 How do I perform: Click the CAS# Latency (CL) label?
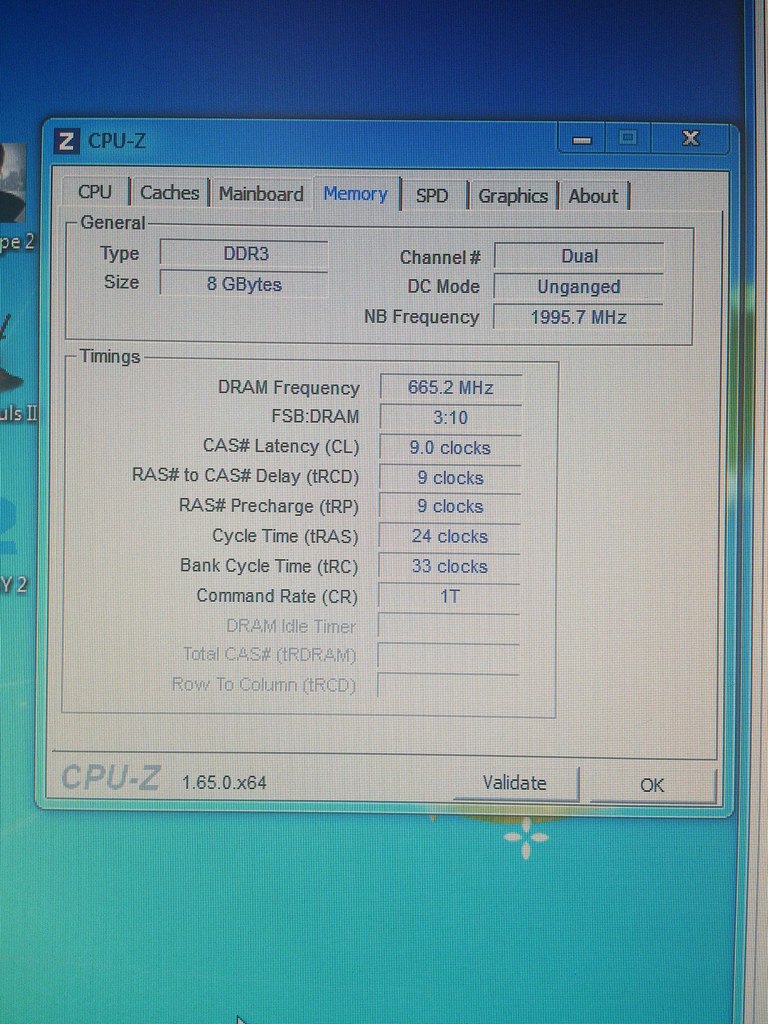click(281, 447)
